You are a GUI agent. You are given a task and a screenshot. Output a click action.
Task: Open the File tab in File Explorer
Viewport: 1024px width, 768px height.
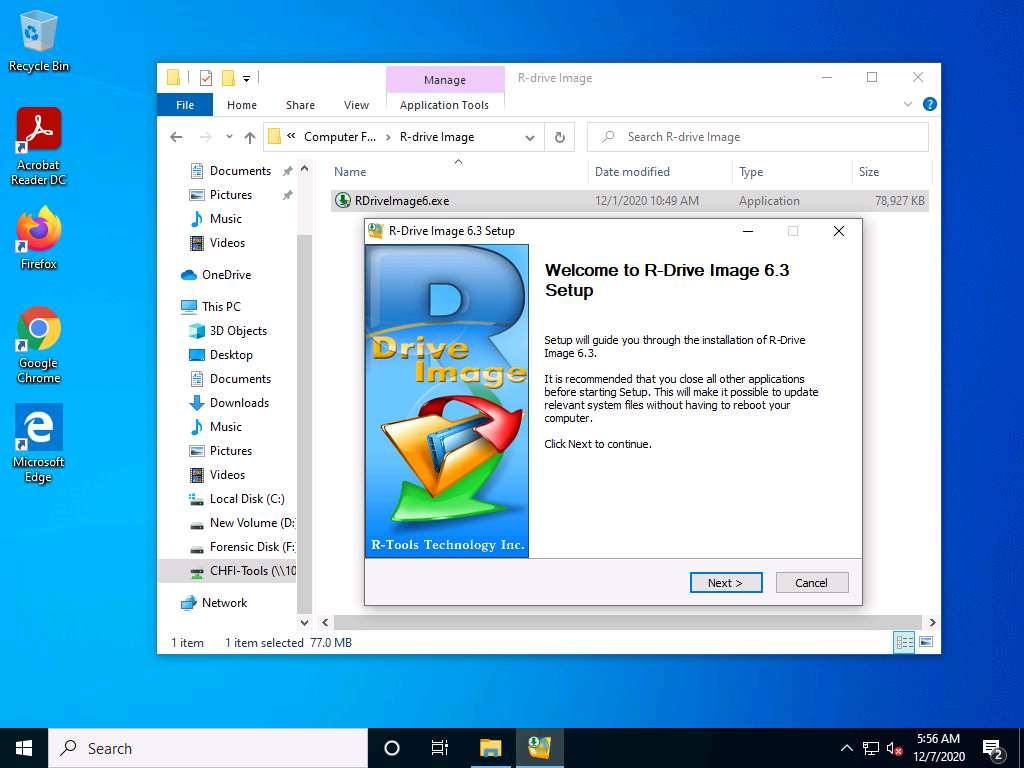click(185, 104)
